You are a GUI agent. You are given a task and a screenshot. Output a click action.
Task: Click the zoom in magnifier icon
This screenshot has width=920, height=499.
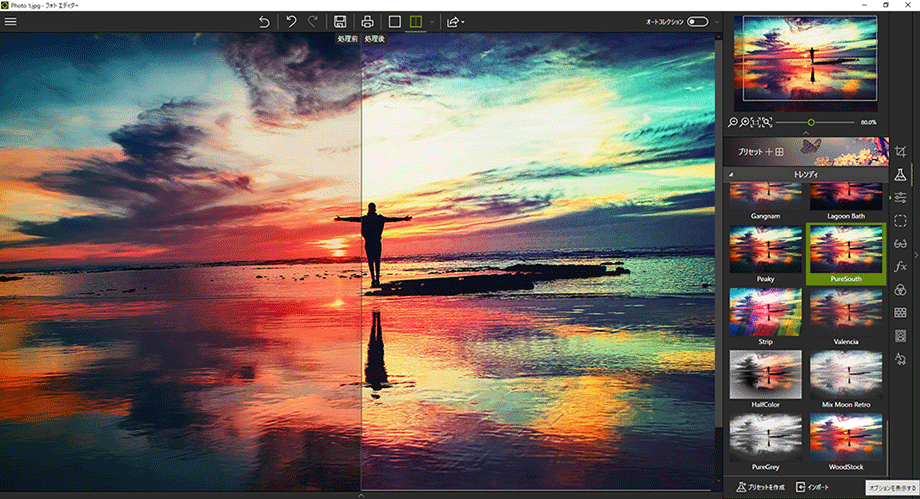coord(744,122)
